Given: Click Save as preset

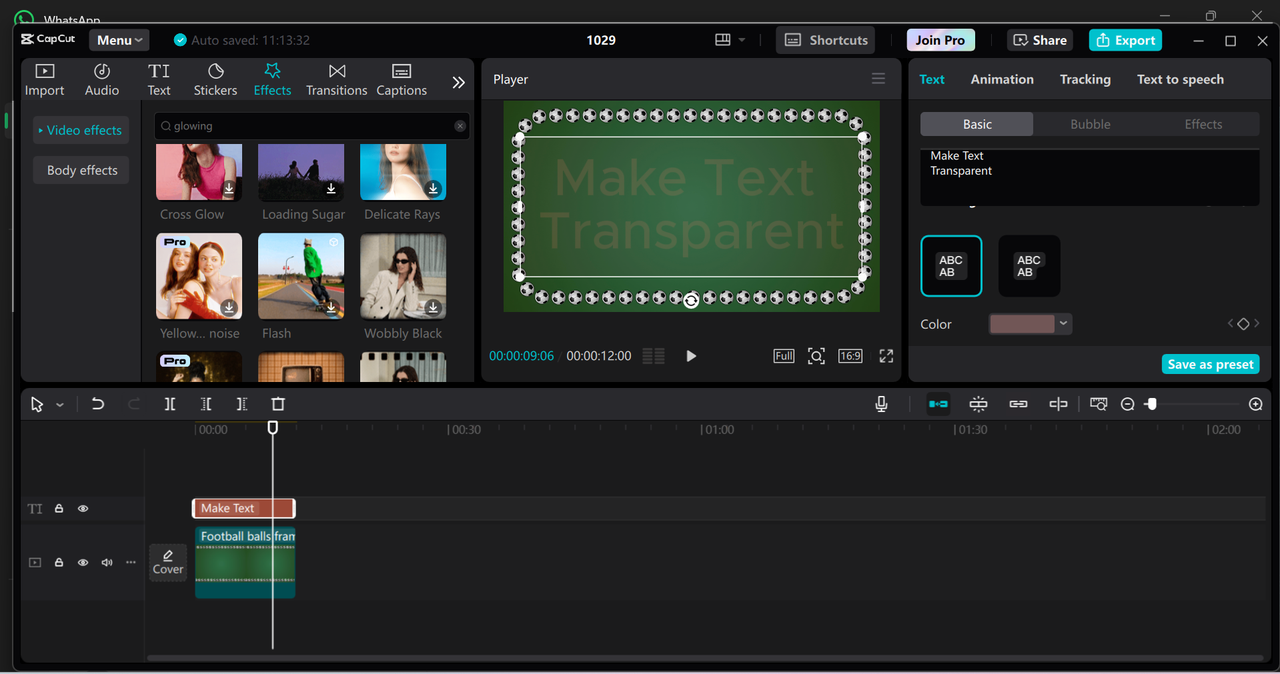Looking at the screenshot, I should coord(1210,364).
